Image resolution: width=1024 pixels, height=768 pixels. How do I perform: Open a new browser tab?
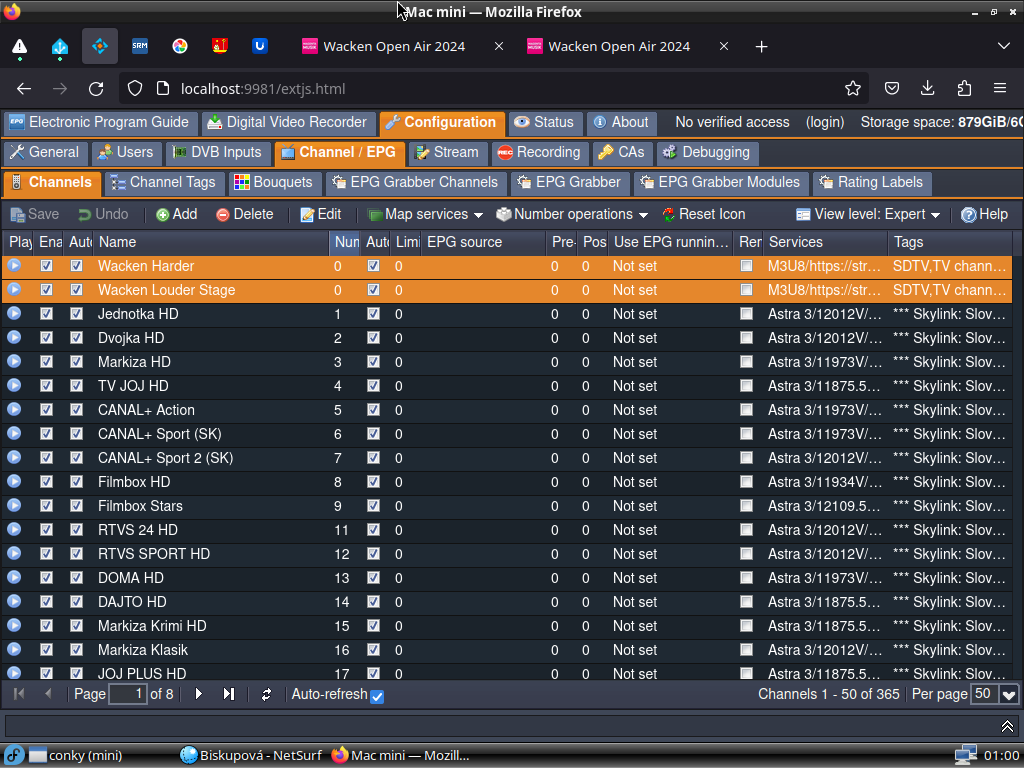point(761,46)
